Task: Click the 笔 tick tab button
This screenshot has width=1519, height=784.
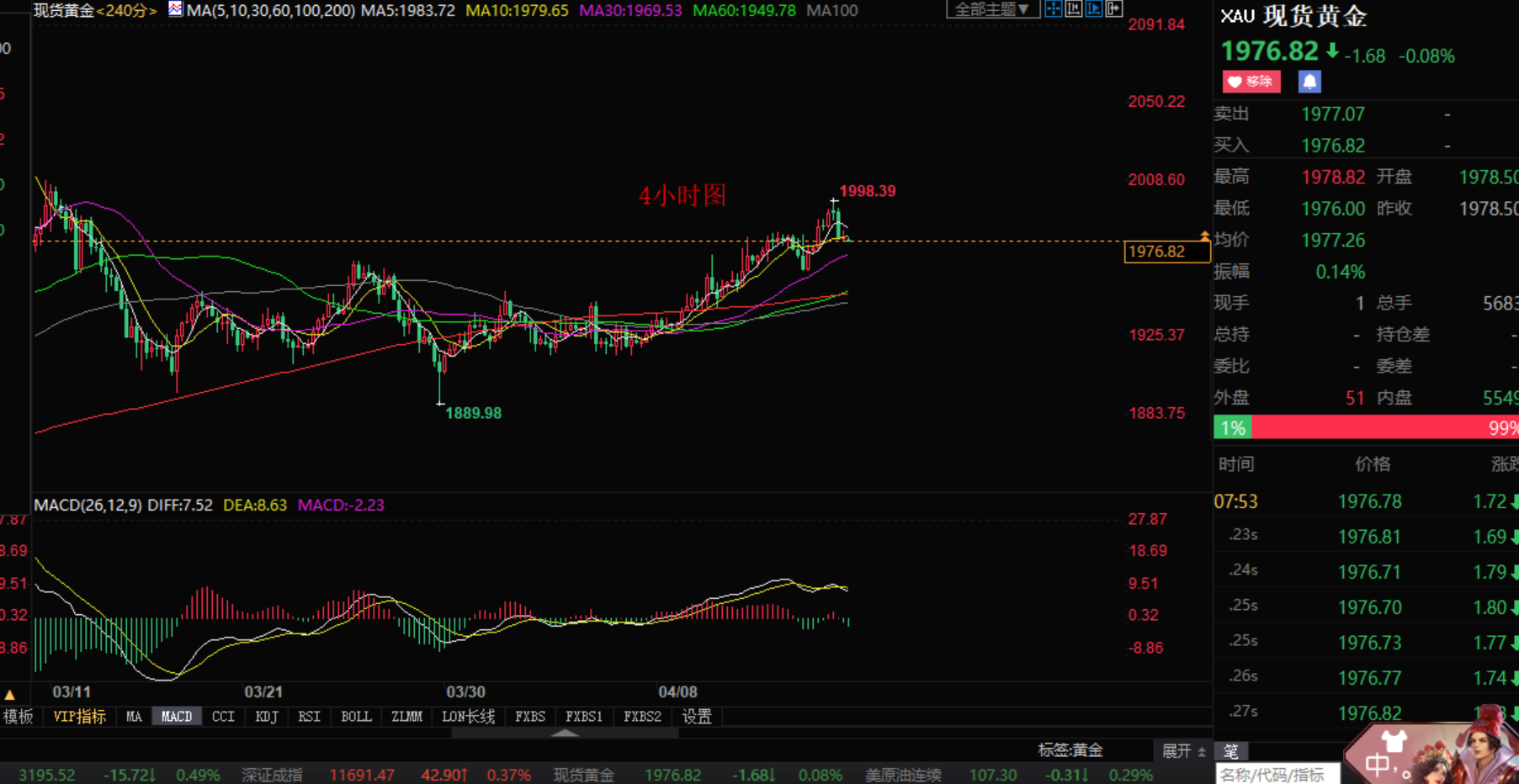Action: coord(1231,751)
